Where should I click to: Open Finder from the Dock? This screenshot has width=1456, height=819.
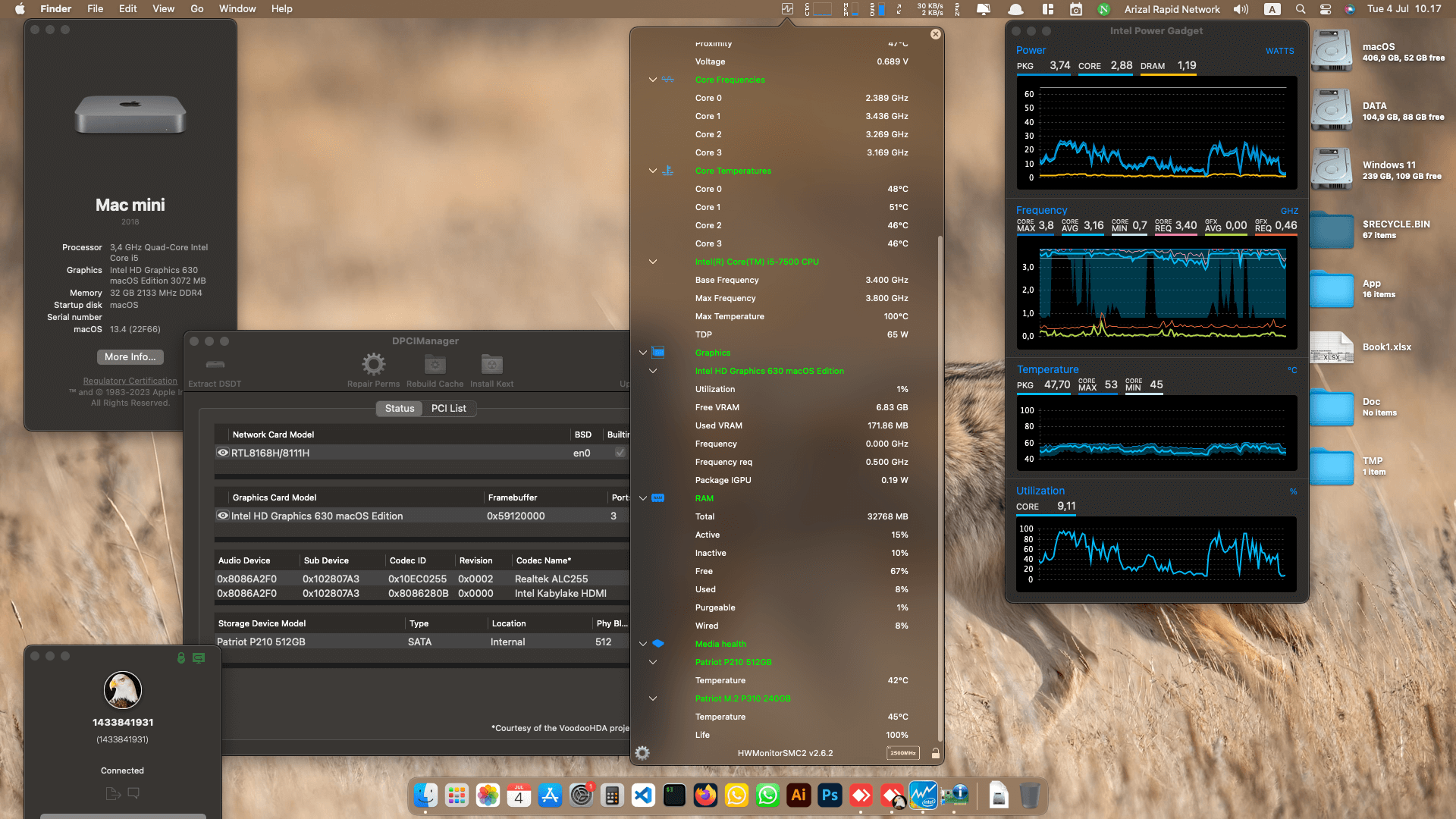[x=425, y=795]
